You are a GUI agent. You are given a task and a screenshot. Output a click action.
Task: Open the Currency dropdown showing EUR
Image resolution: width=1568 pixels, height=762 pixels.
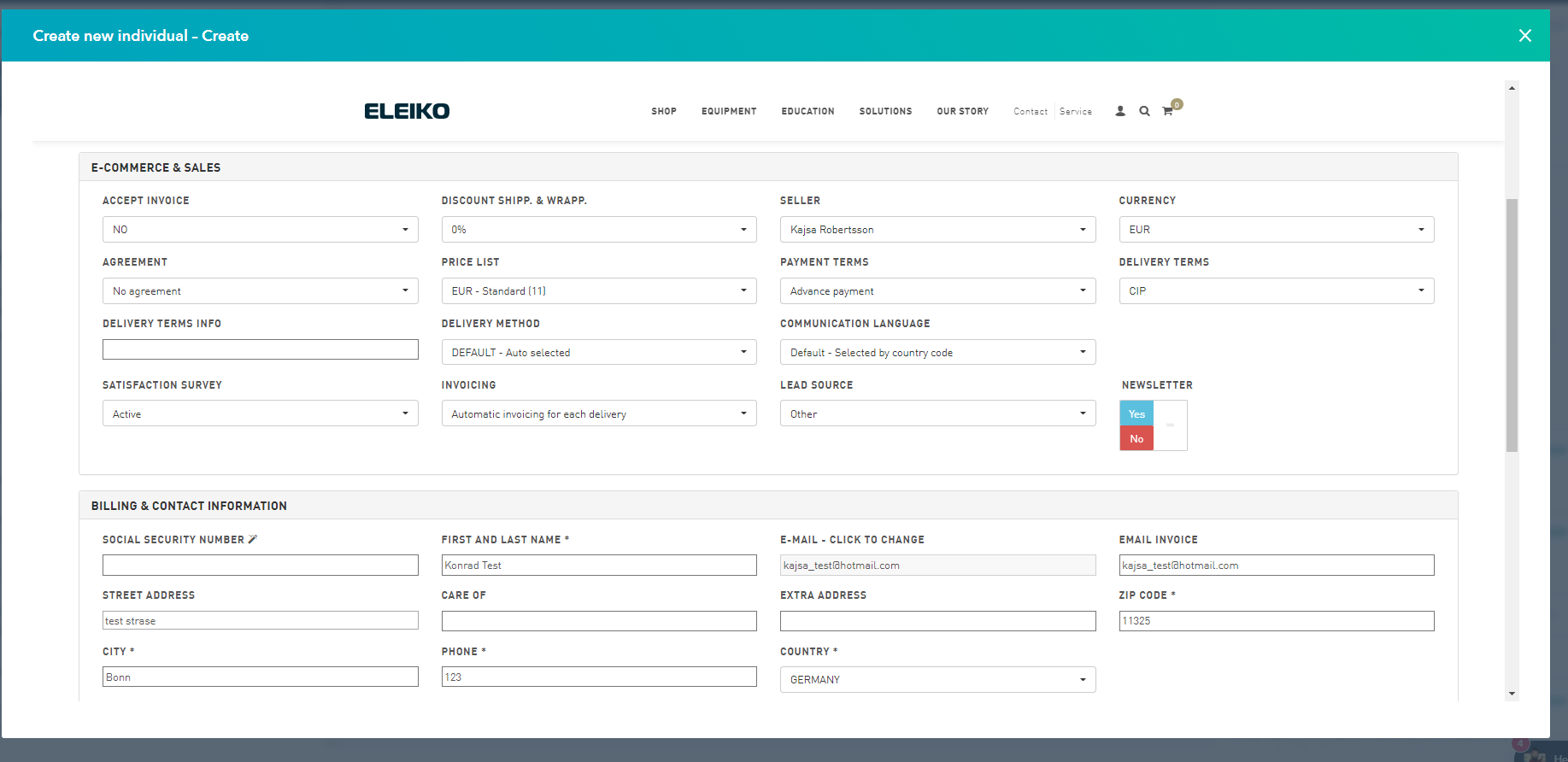[1276, 230]
